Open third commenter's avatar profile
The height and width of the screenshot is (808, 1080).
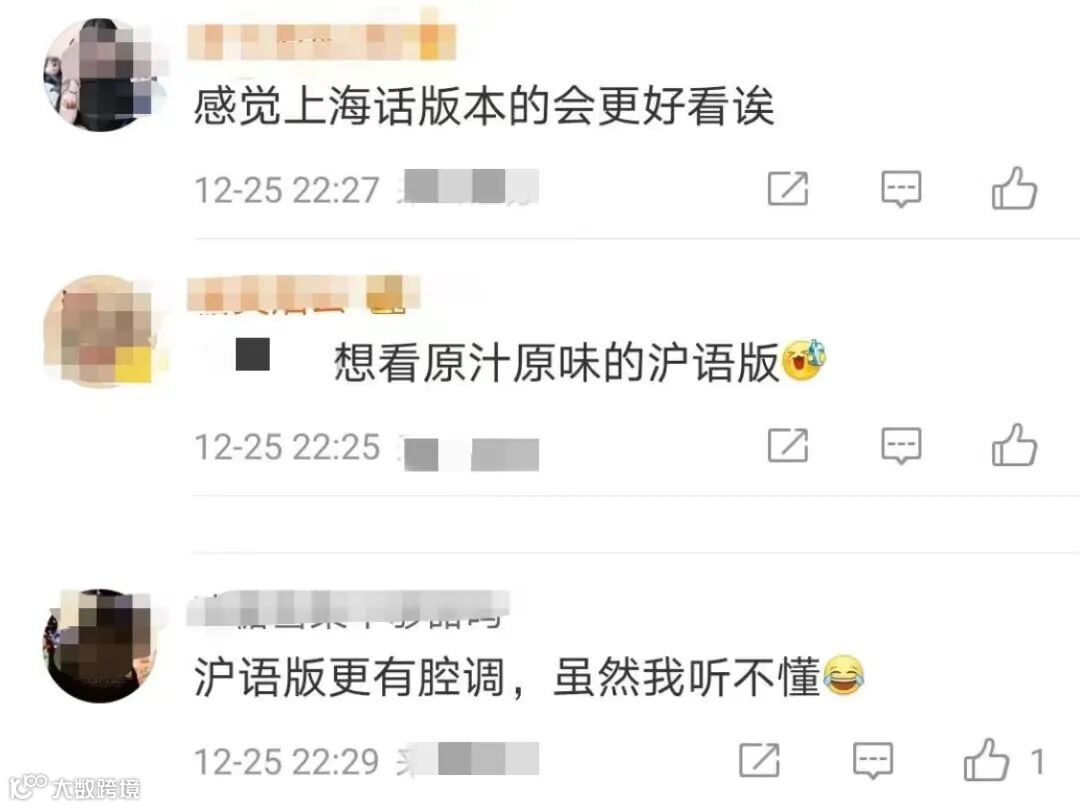(x=101, y=646)
